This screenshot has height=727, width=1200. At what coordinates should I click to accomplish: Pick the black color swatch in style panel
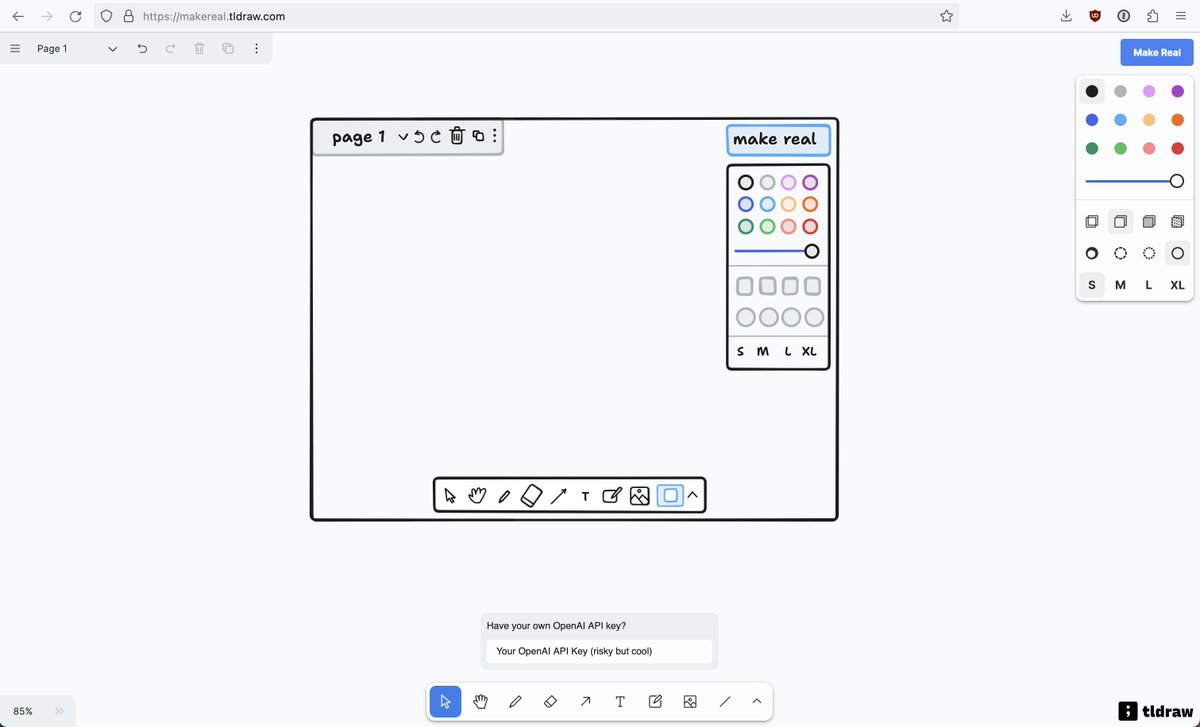[x=1092, y=91]
